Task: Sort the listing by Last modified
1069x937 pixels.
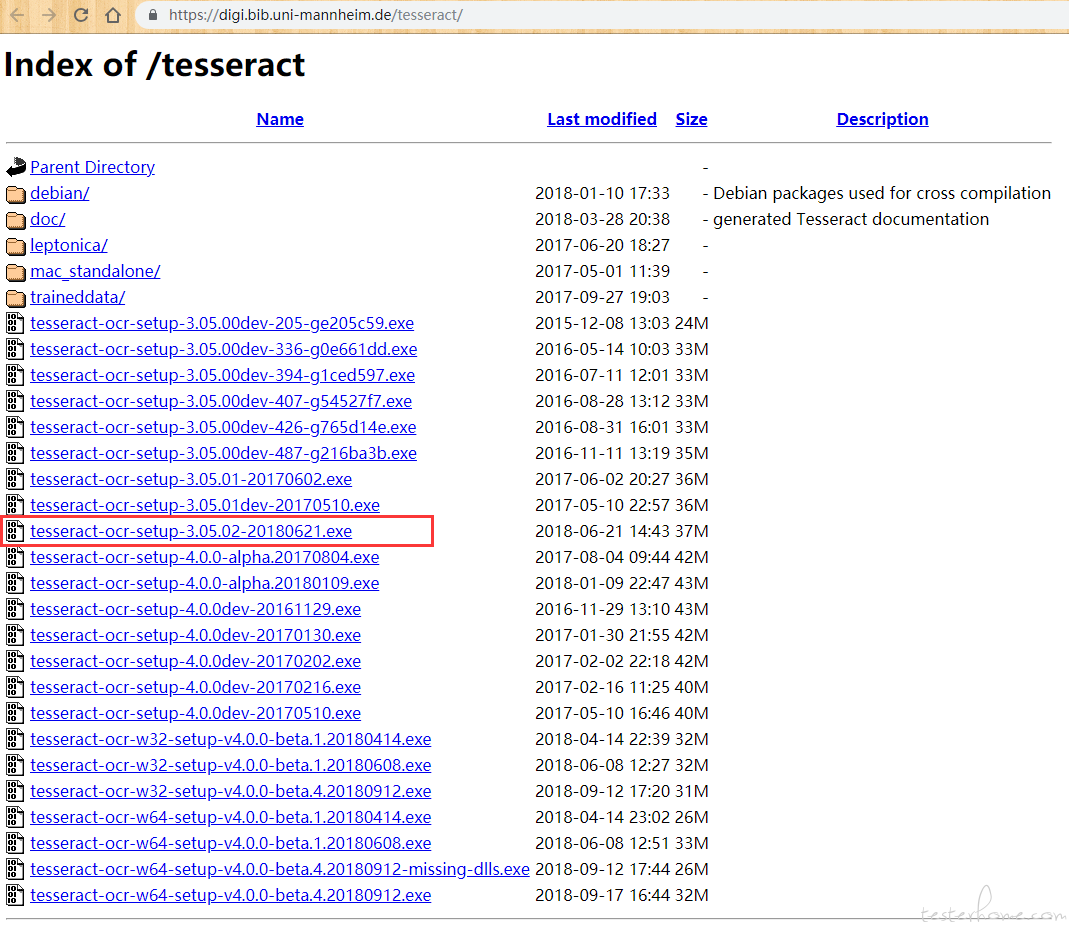Action: 602,119
